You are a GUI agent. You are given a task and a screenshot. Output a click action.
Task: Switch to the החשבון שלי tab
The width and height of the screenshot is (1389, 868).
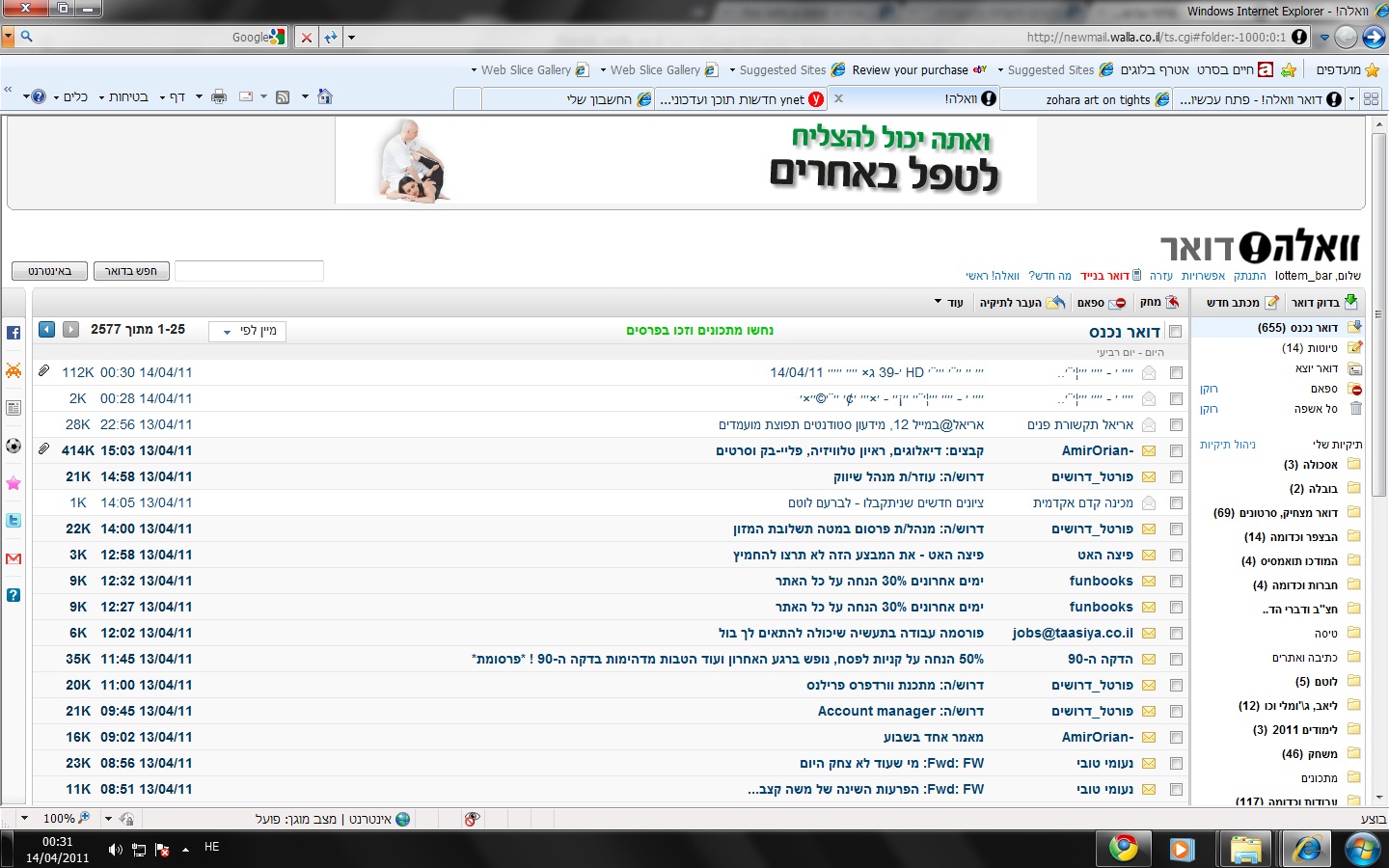pyautogui.click(x=568, y=99)
